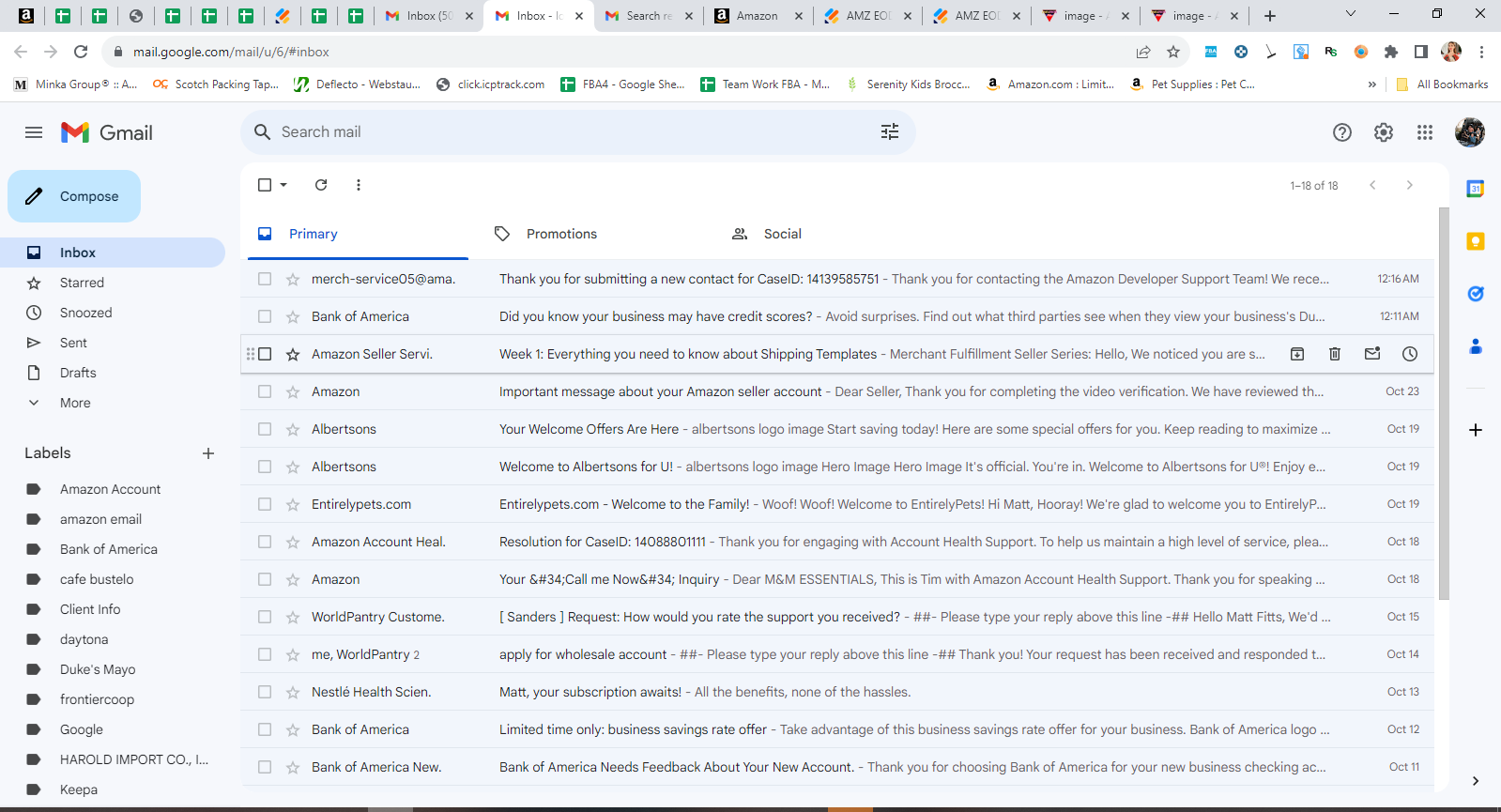Go to the next page of emails
Screen dimensions: 1501x812
tap(1410, 185)
